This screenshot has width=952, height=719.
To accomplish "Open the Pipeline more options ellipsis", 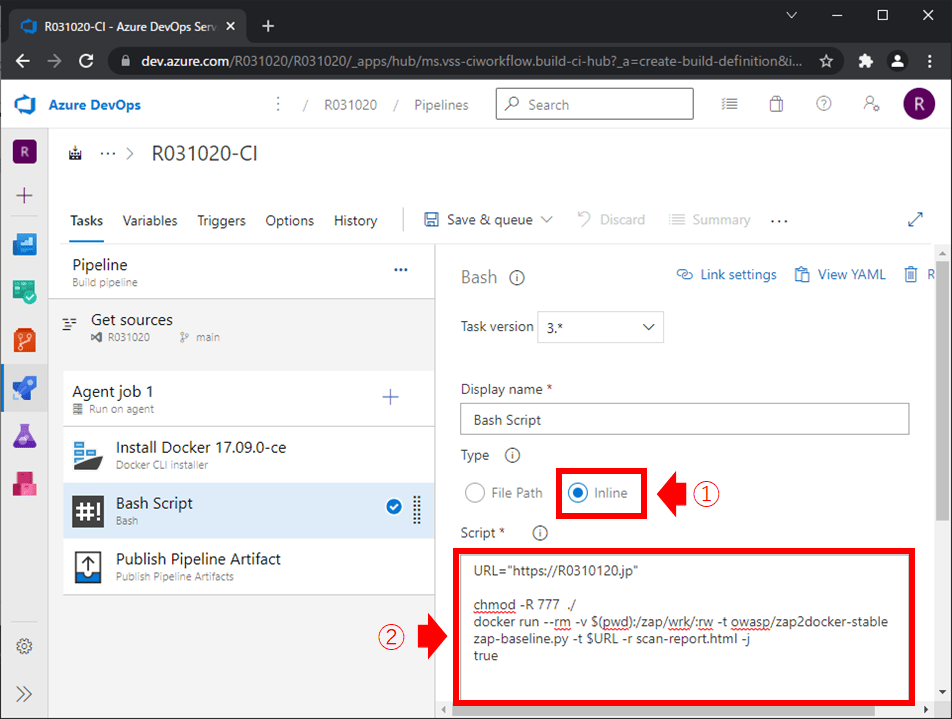I will (401, 270).
